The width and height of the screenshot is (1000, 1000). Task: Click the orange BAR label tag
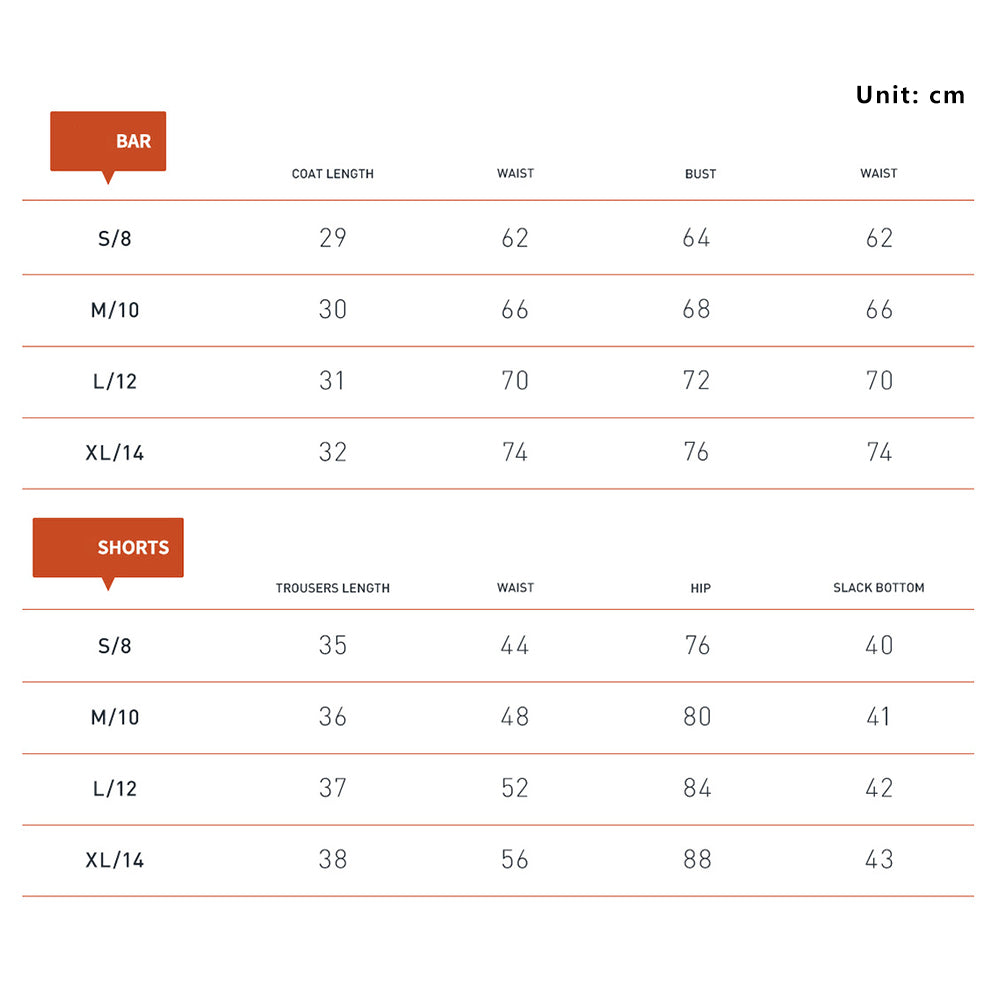point(108,142)
